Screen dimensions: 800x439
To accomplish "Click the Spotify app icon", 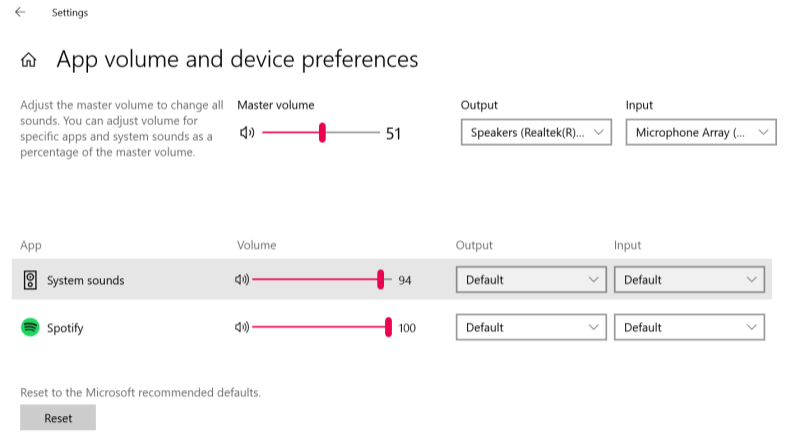I will 30,327.
